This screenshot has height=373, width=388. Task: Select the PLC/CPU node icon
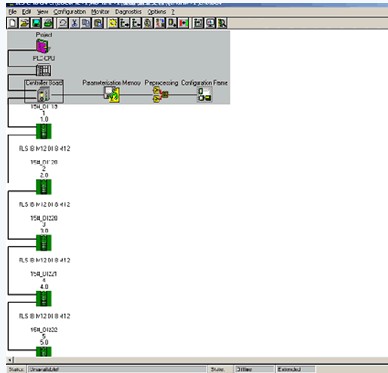click(43, 70)
